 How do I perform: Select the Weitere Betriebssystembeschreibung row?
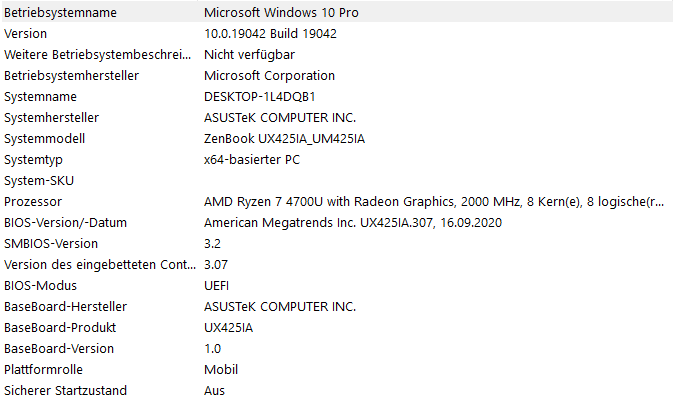click(x=337, y=55)
